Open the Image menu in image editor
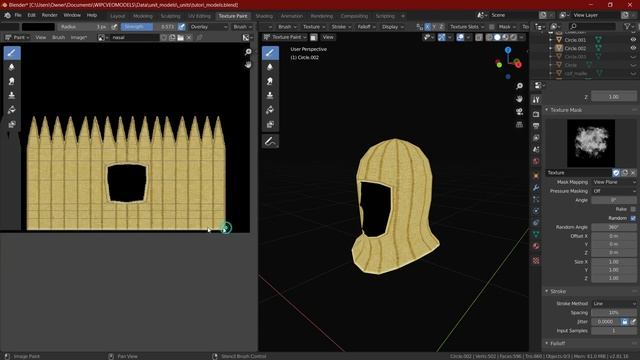Viewport: 640px width, 360px height. pyautogui.click(x=78, y=38)
